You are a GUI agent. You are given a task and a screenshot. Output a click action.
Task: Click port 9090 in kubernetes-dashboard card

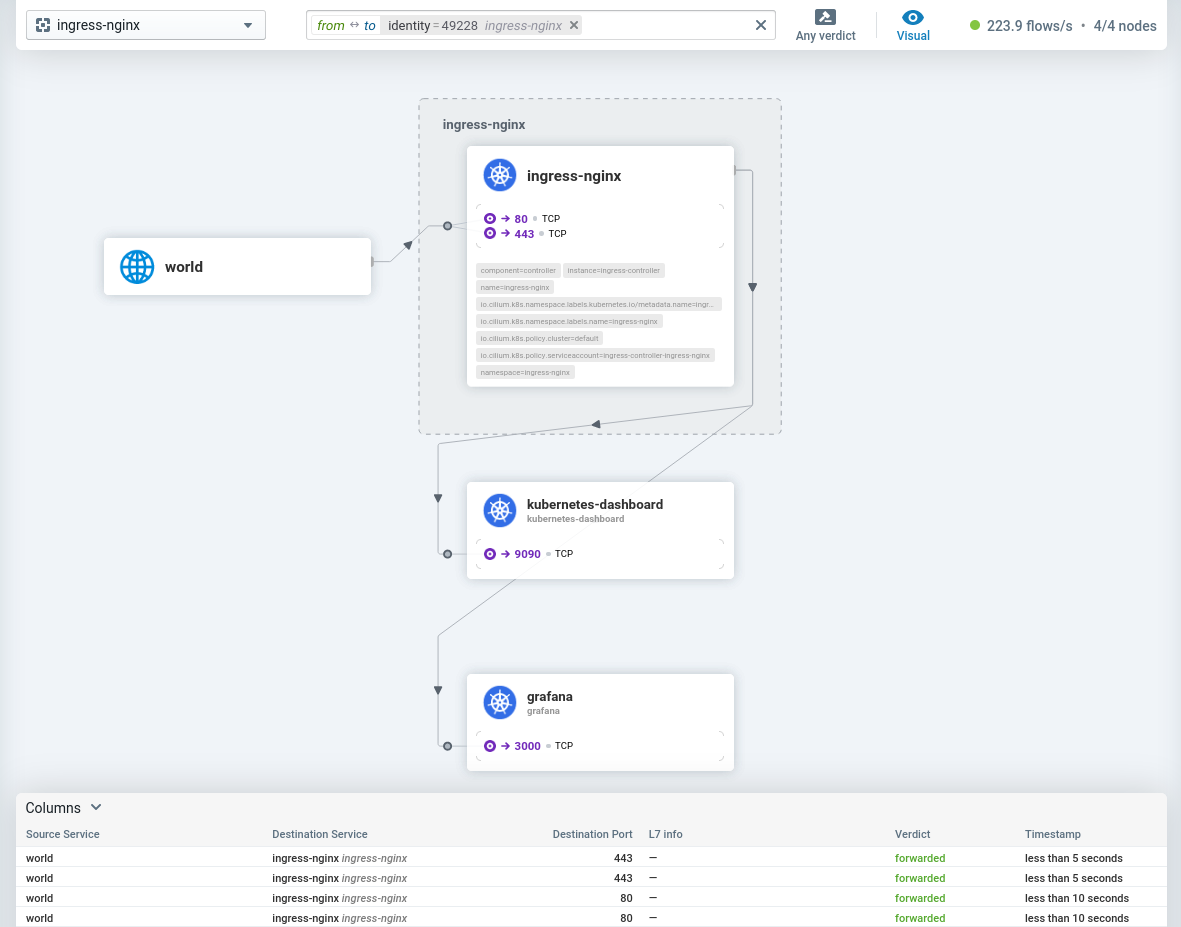coord(527,554)
